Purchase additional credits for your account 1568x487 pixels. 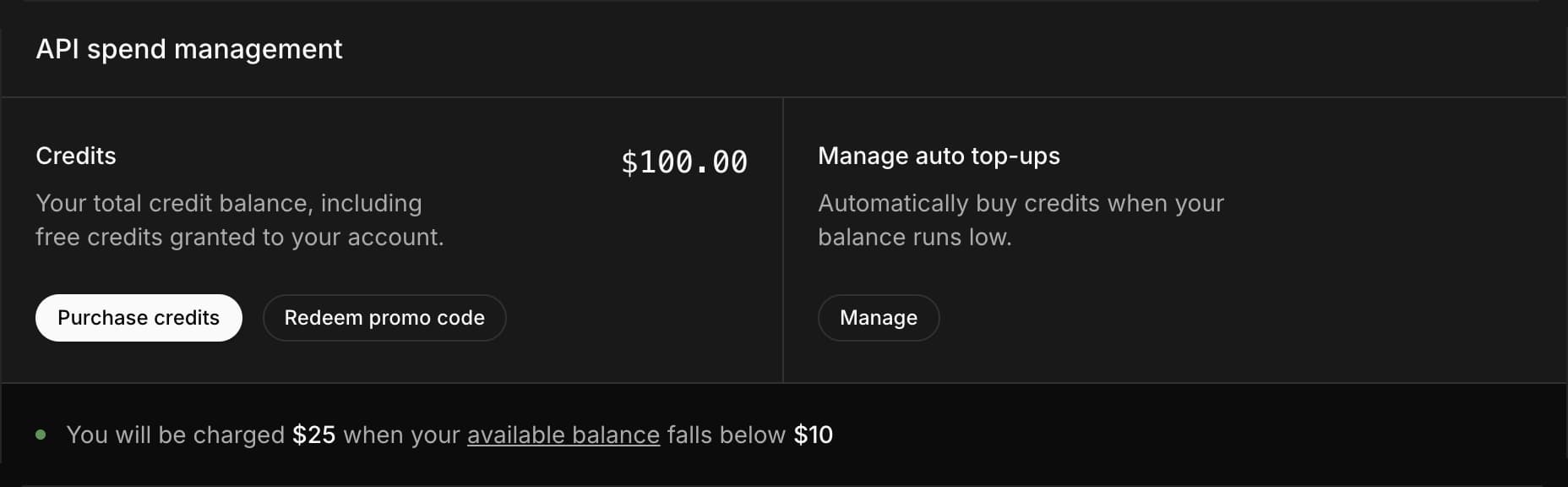point(138,317)
